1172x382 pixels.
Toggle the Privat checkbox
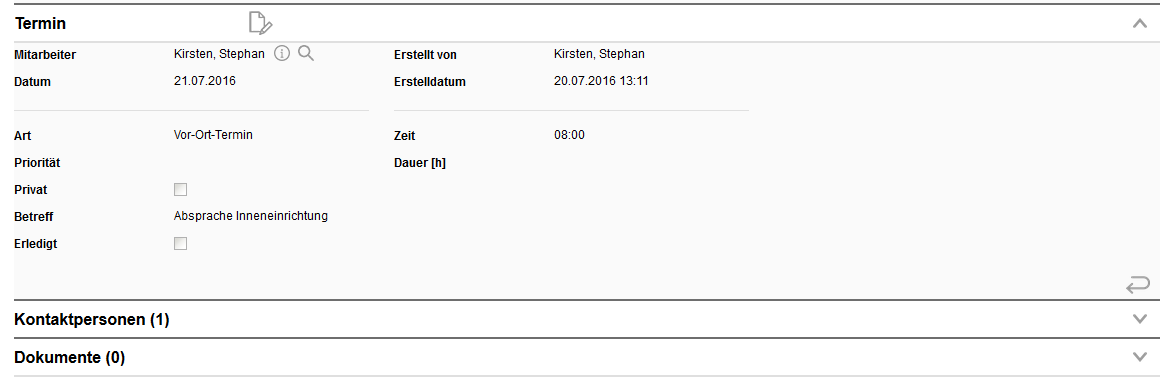180,190
